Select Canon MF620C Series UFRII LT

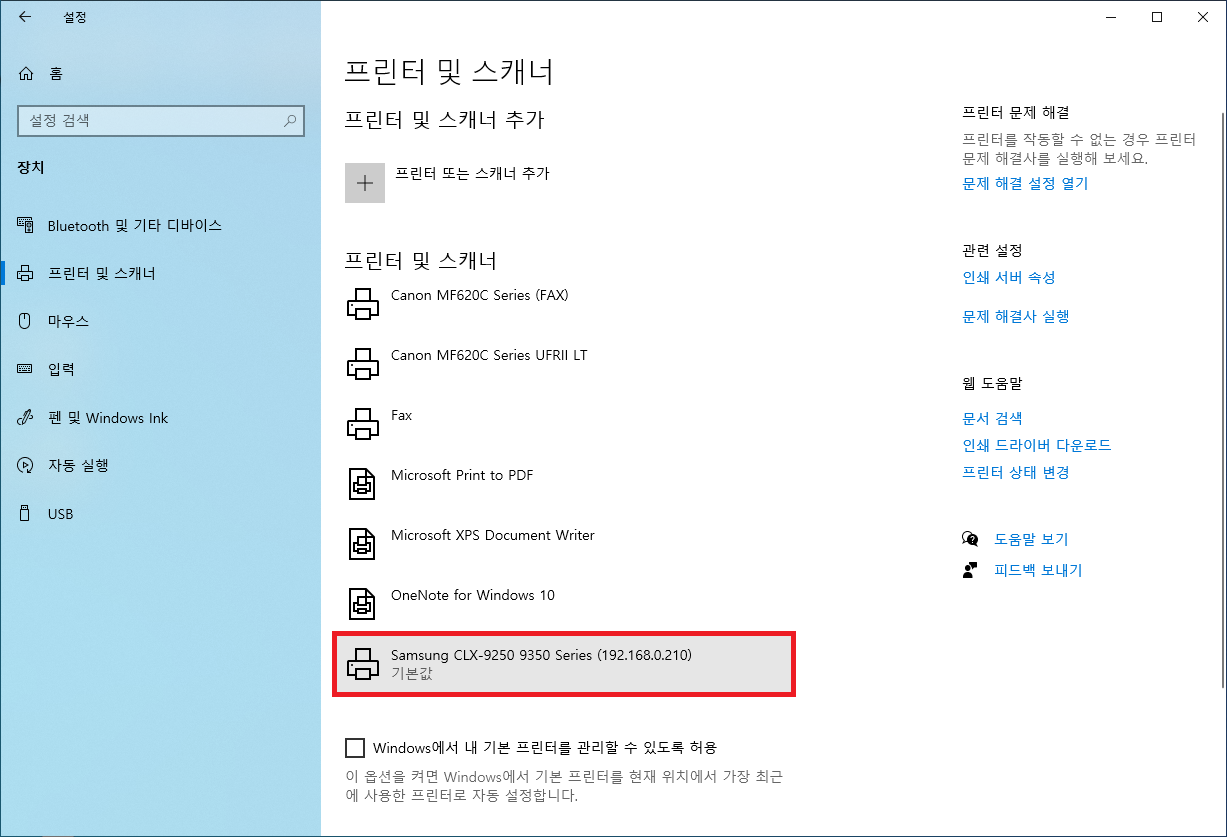(x=565, y=364)
